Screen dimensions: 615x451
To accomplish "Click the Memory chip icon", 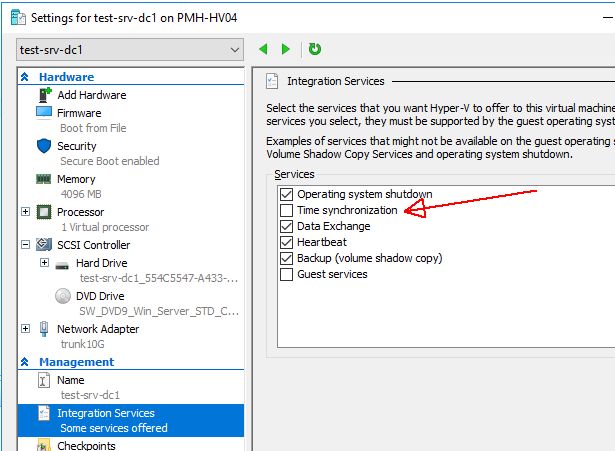I will point(44,179).
